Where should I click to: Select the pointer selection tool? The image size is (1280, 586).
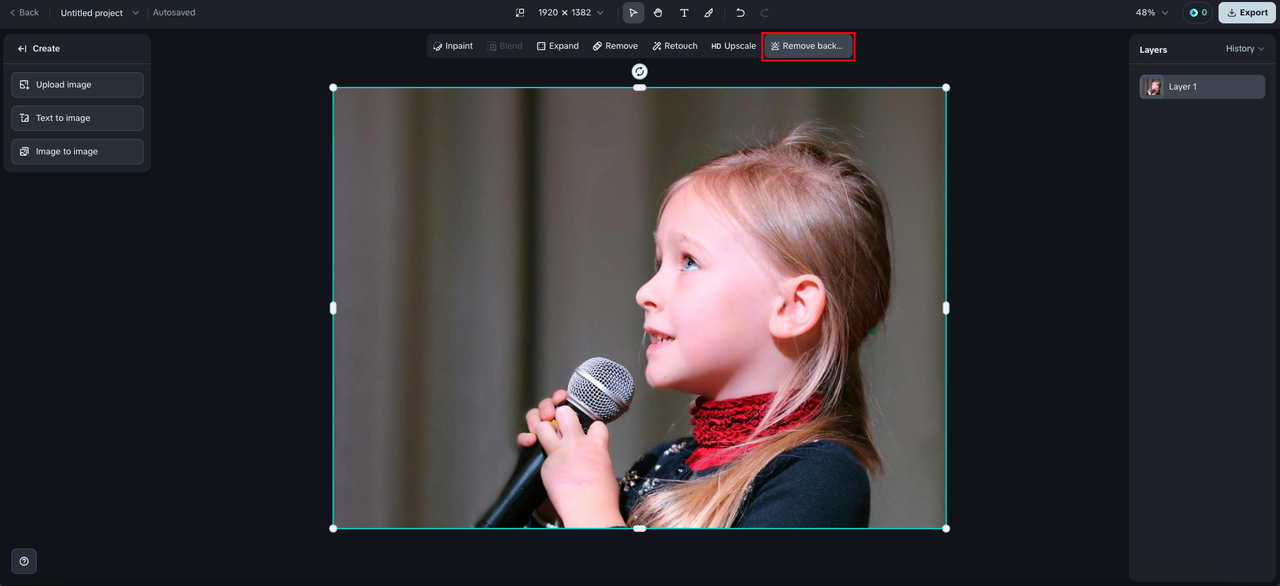point(633,13)
